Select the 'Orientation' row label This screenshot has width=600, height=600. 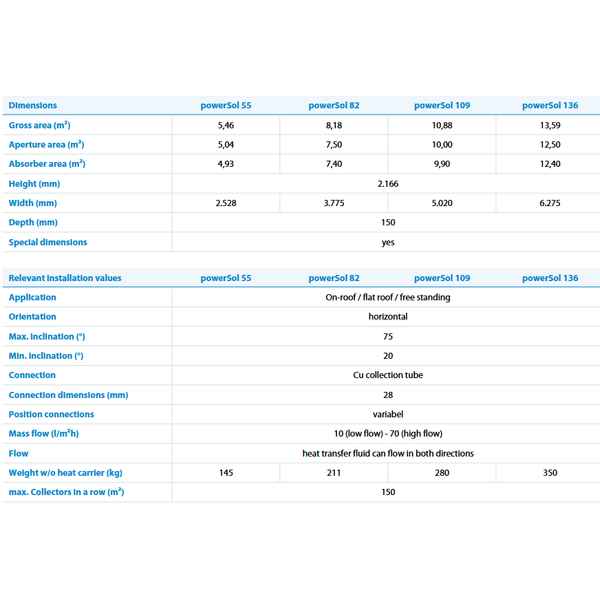(32, 317)
